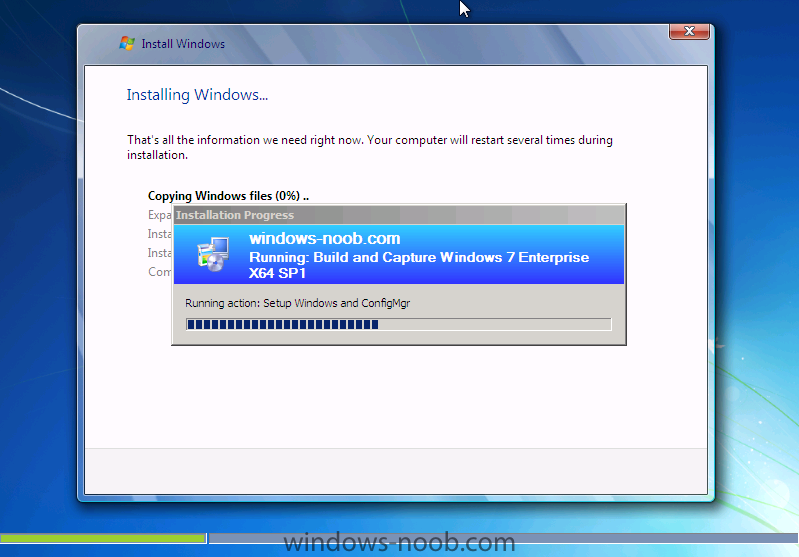Click the Windows flag icon in title bar
Screen dimensions: 799x557
[x=127, y=43]
